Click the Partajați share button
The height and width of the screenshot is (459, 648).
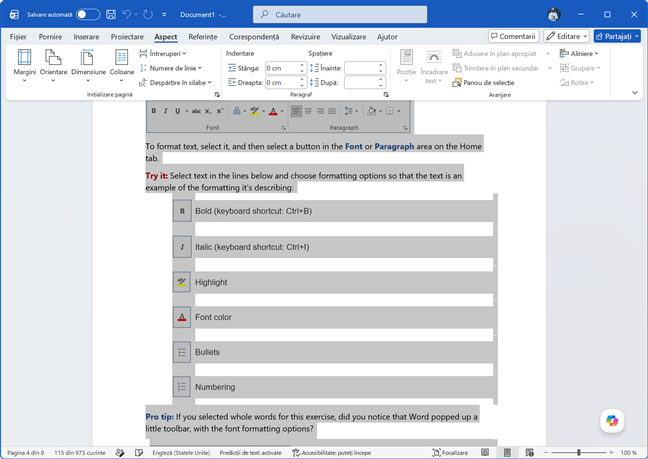click(x=617, y=36)
